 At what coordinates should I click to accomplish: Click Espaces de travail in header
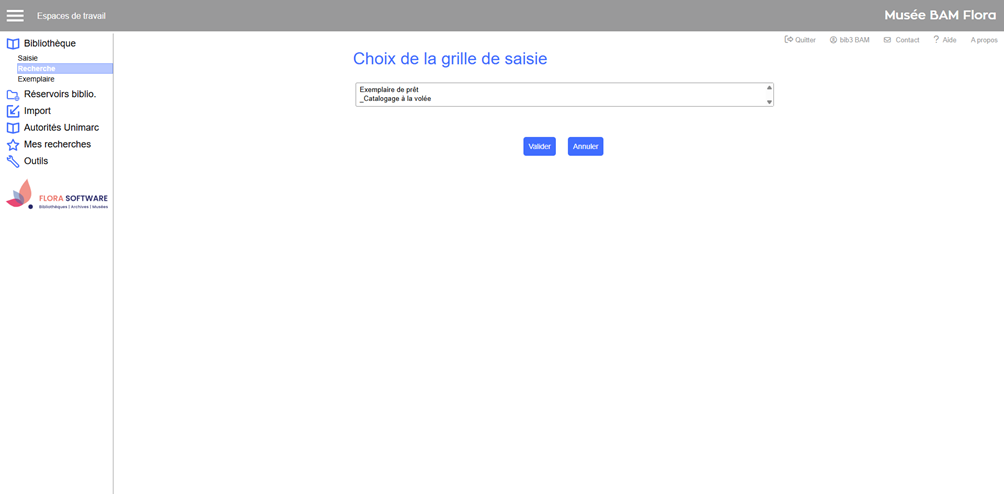71,15
